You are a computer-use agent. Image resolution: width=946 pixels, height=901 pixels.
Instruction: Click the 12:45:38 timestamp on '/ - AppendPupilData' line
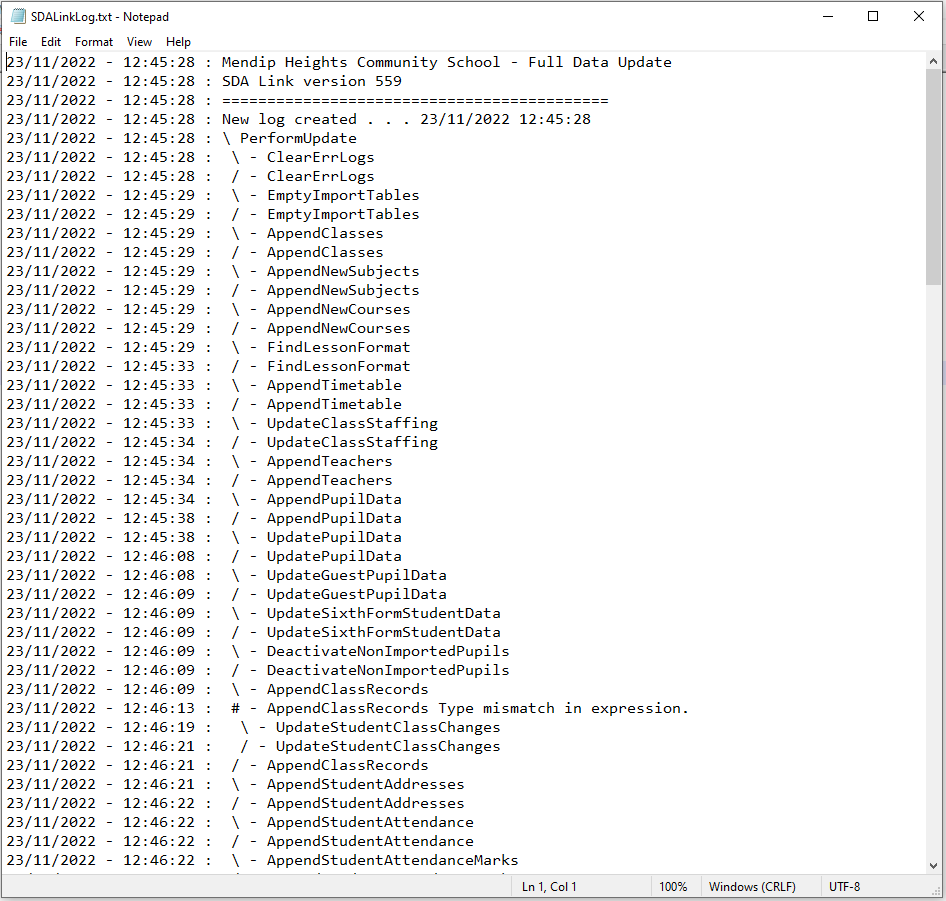[159, 518]
